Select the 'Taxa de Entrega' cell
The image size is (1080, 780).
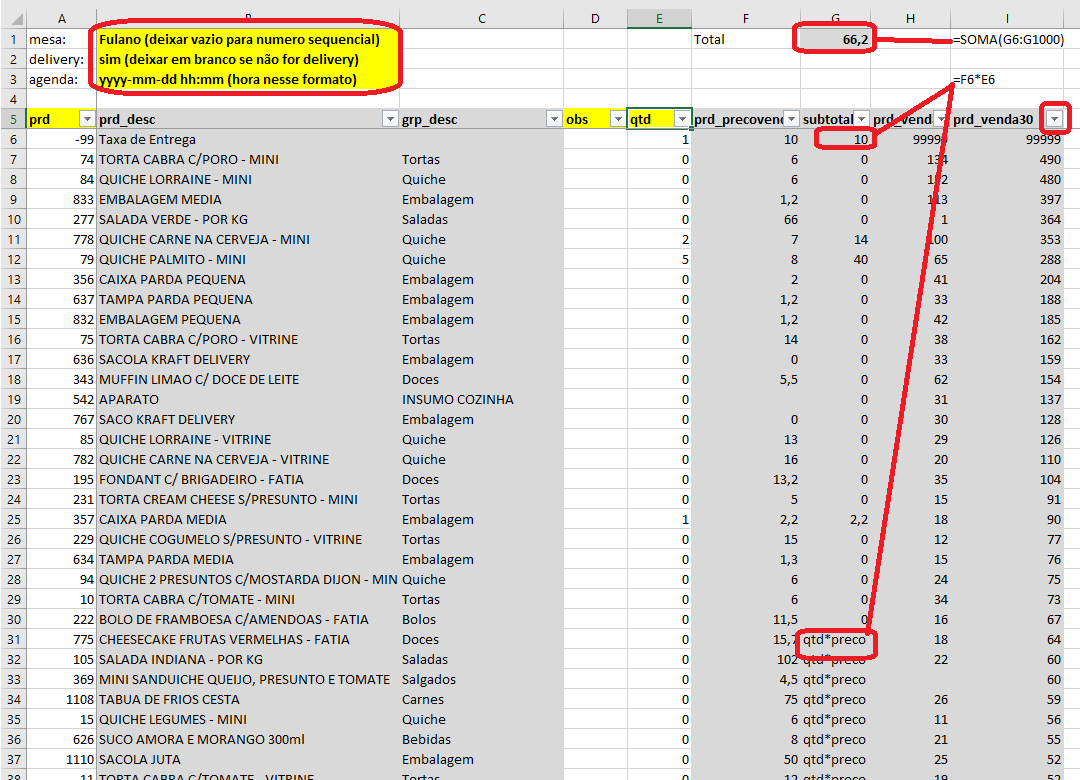tap(248, 139)
